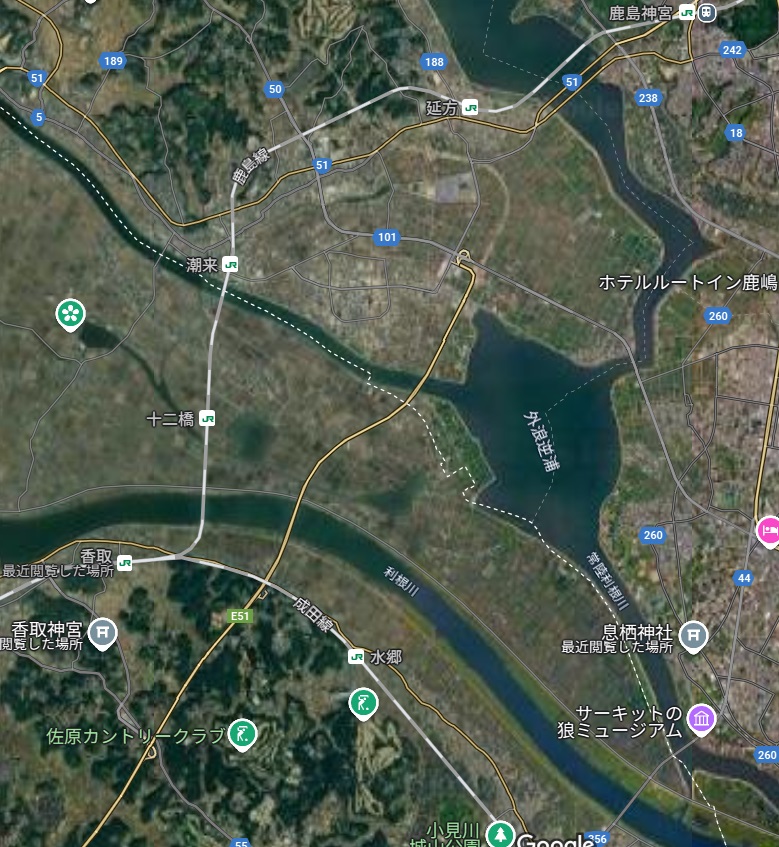The image size is (779, 847).
Task: Click the 潮来 JR station icon
Action: [x=230, y=265]
